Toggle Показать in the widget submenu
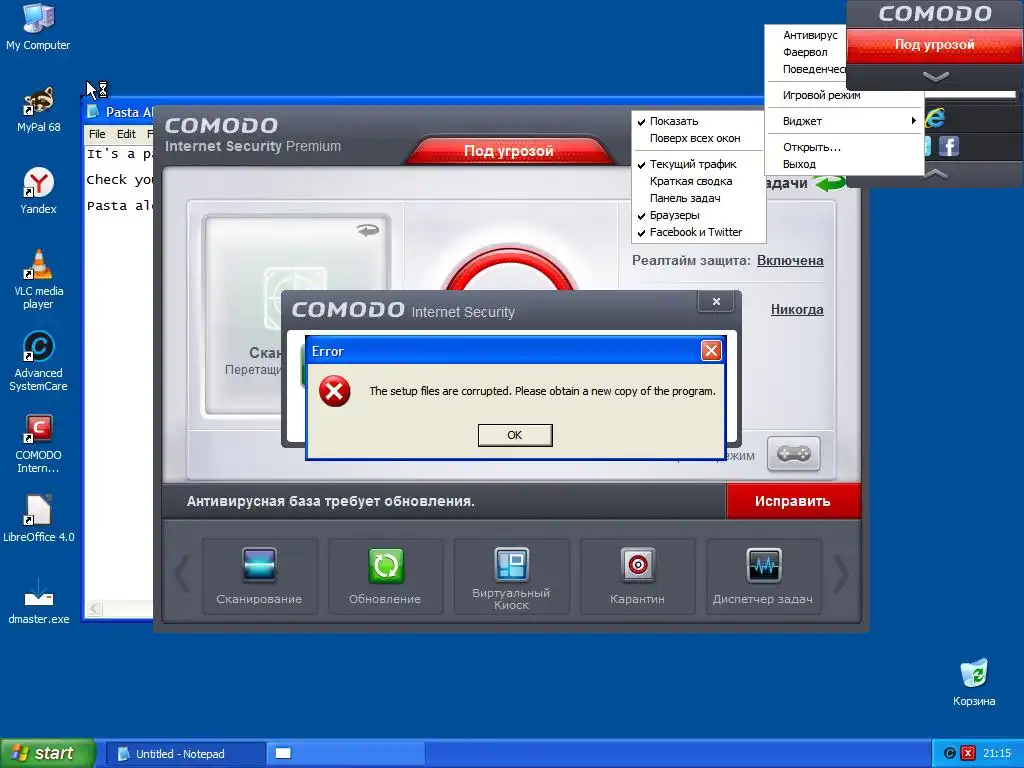The width and height of the screenshot is (1024, 768). click(x=698, y=121)
